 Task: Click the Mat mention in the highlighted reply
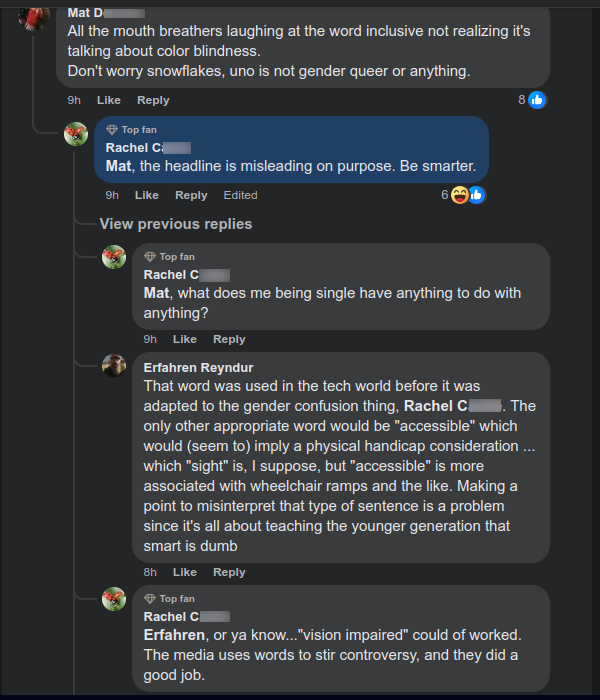(118, 166)
